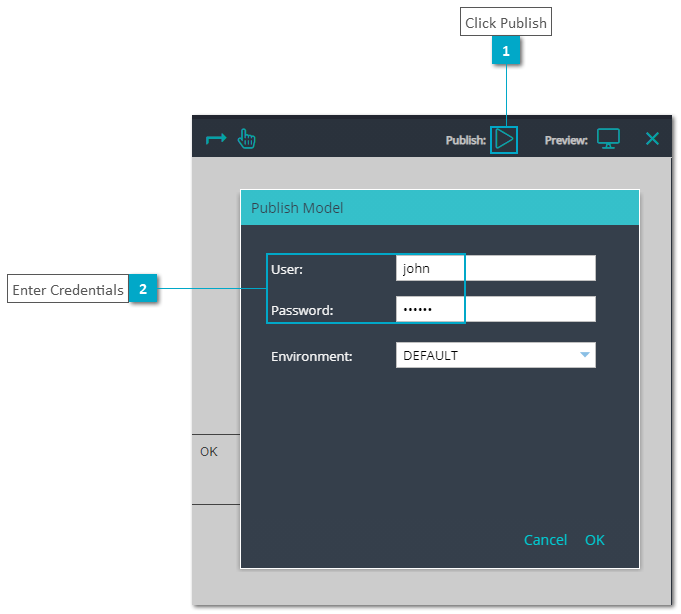Open the Environment dropdown showing DEFAULT
Screen dimensions: 681x614
click(496, 355)
